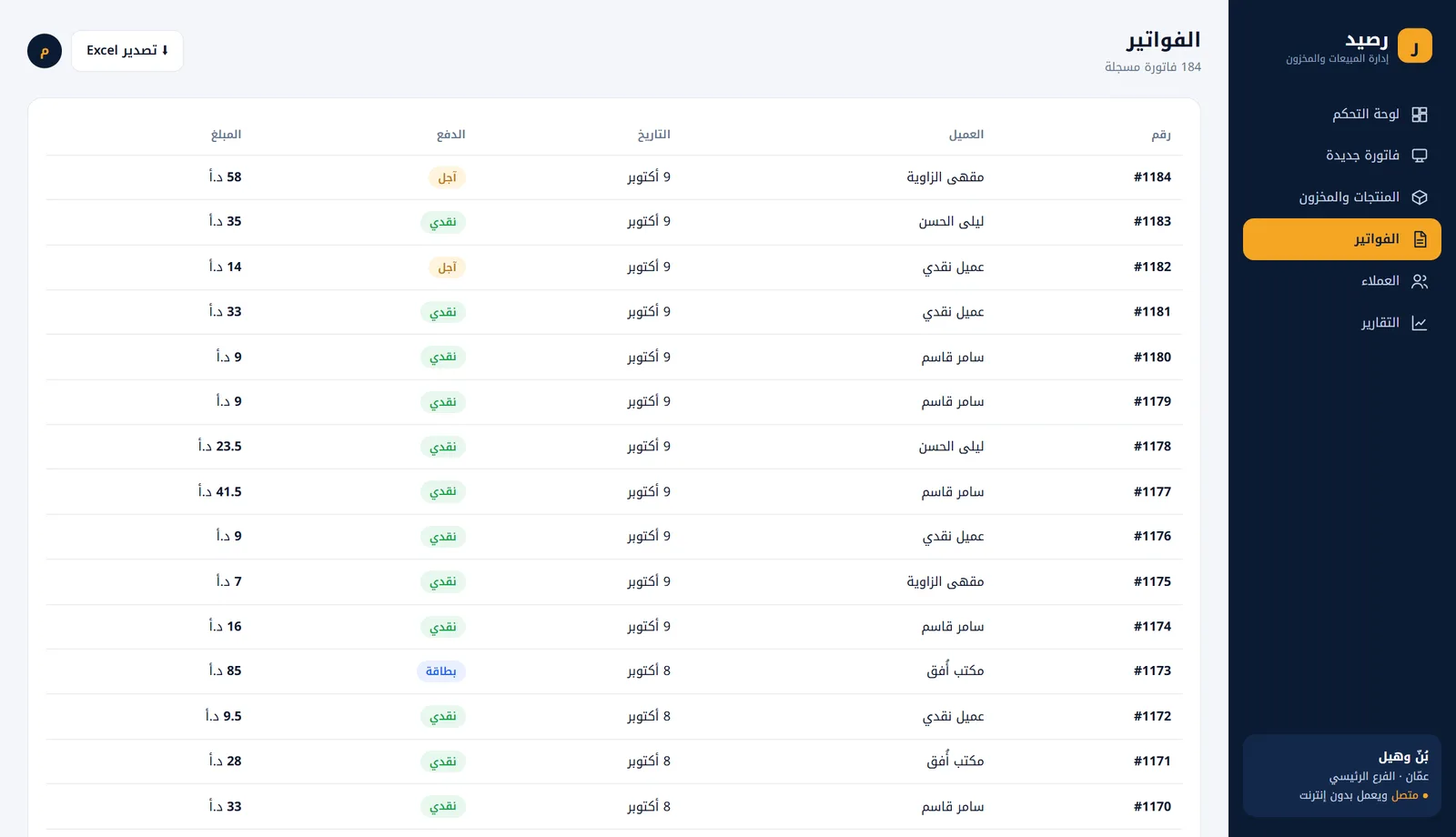The image size is (1456, 837).
Task: Click the invoices document icon
Action: coord(1420,239)
